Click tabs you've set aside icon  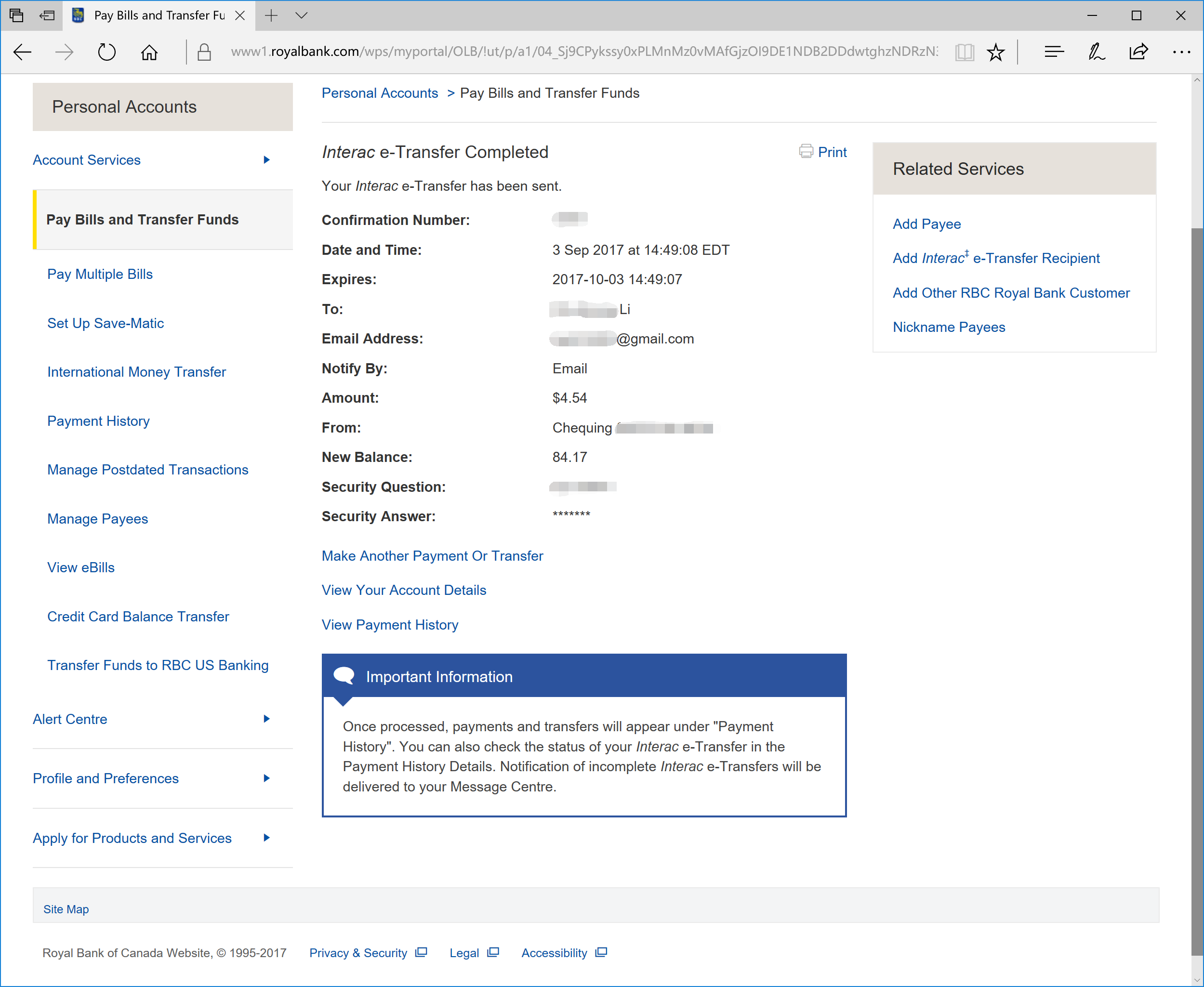pos(16,15)
